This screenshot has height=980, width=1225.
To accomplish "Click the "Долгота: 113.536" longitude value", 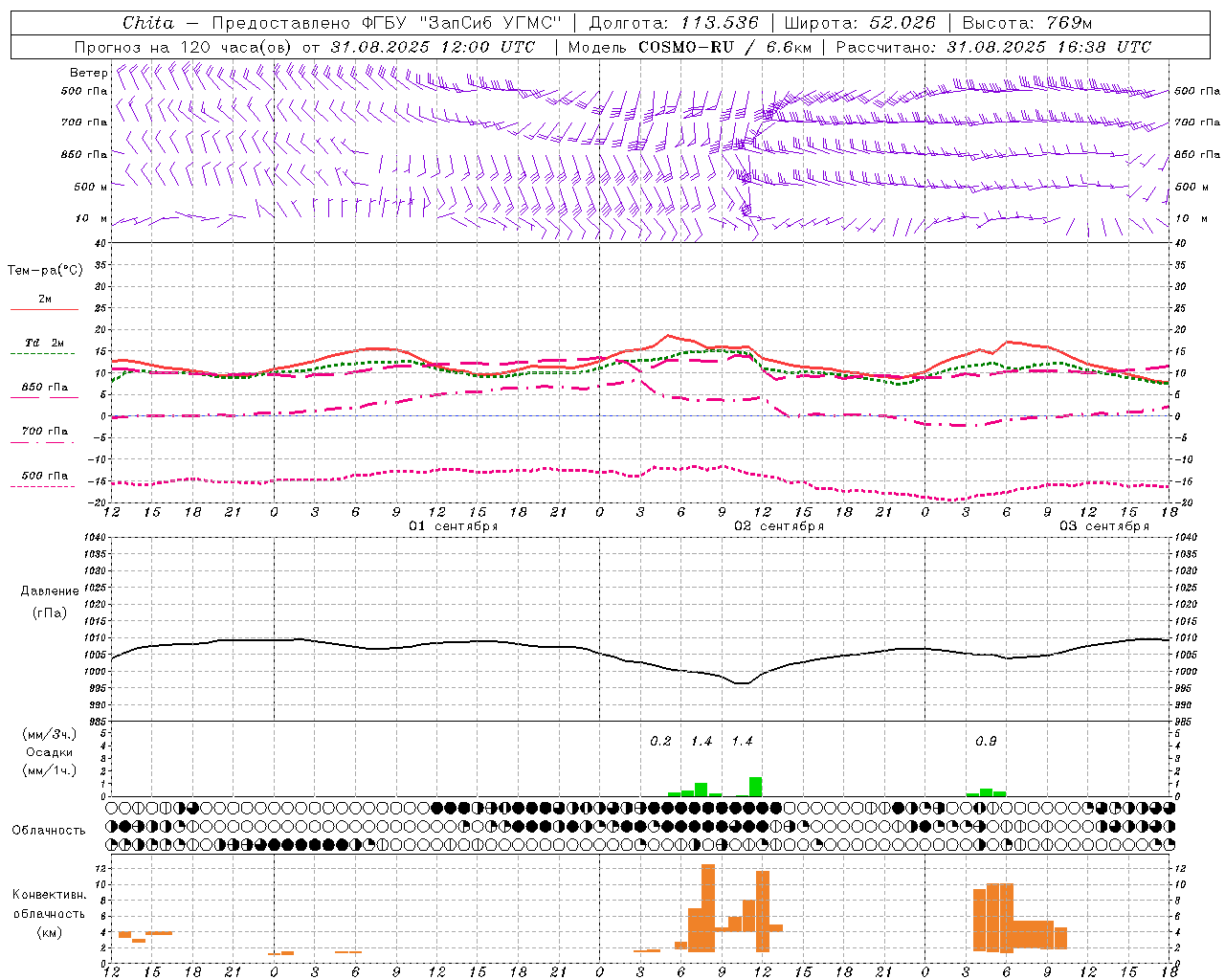I will pos(674,23).
